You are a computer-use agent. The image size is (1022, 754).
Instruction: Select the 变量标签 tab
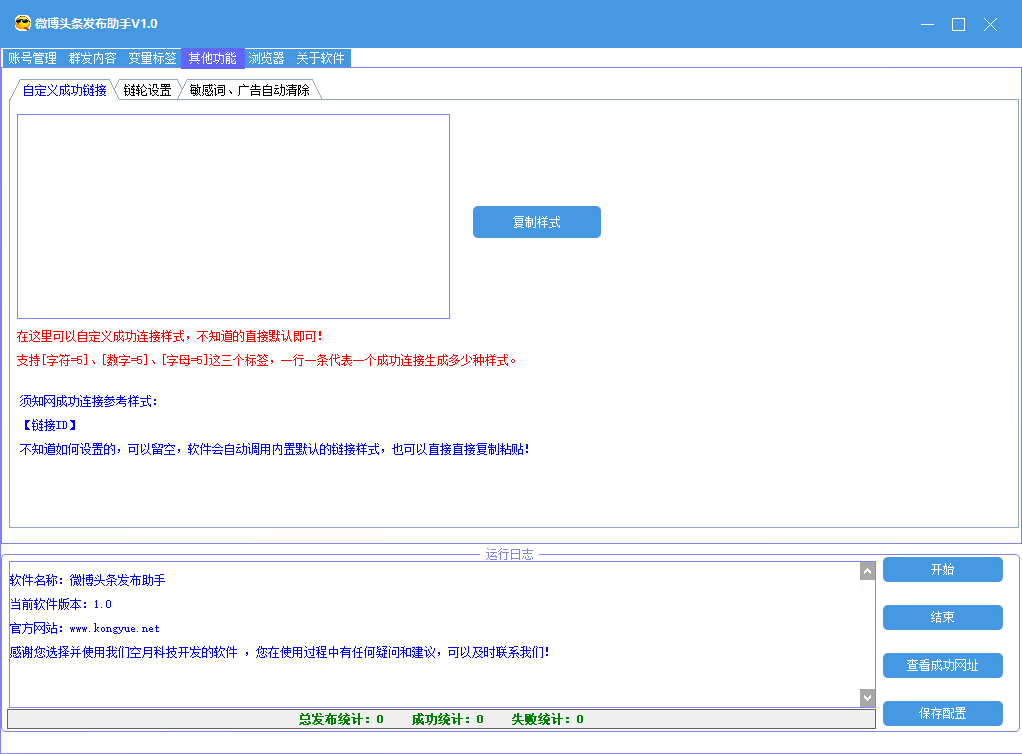tap(153, 58)
